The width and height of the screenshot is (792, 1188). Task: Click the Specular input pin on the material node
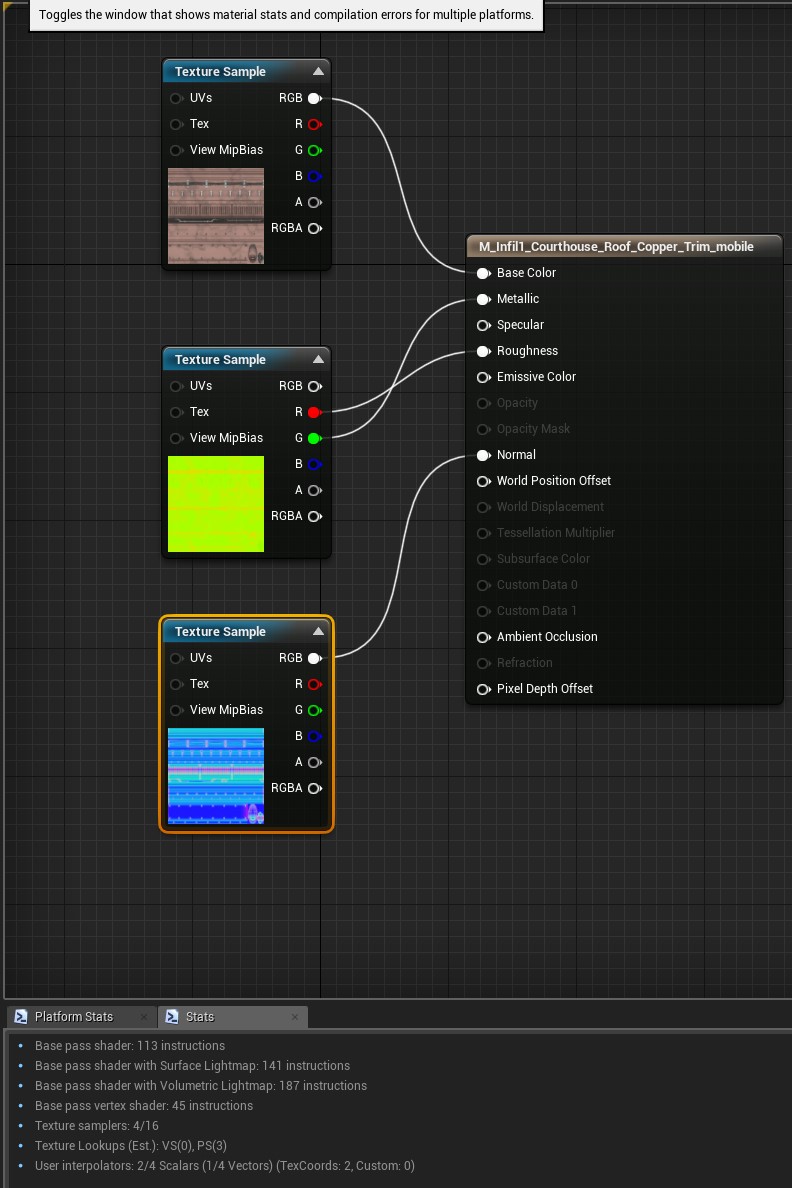(483, 325)
